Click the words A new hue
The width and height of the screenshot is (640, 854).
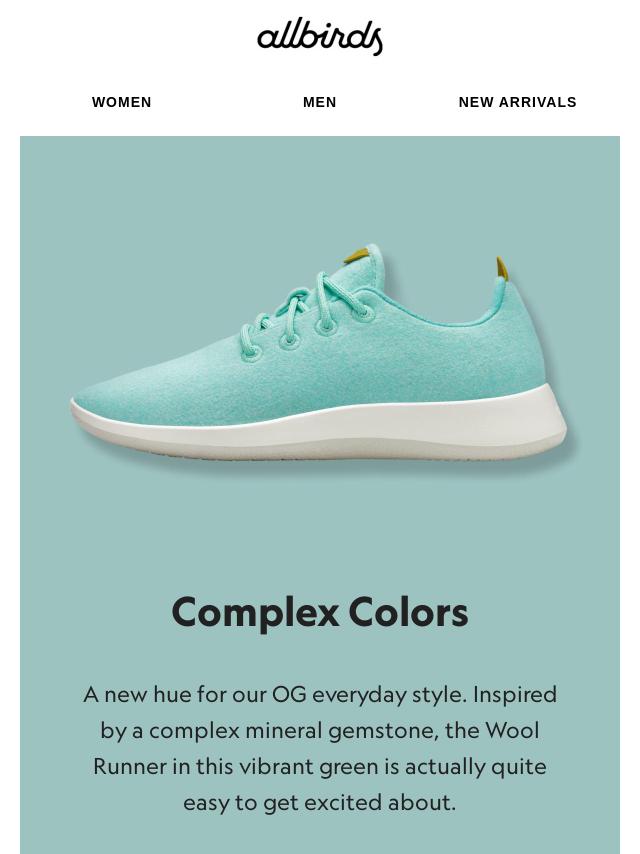[x=136, y=695]
